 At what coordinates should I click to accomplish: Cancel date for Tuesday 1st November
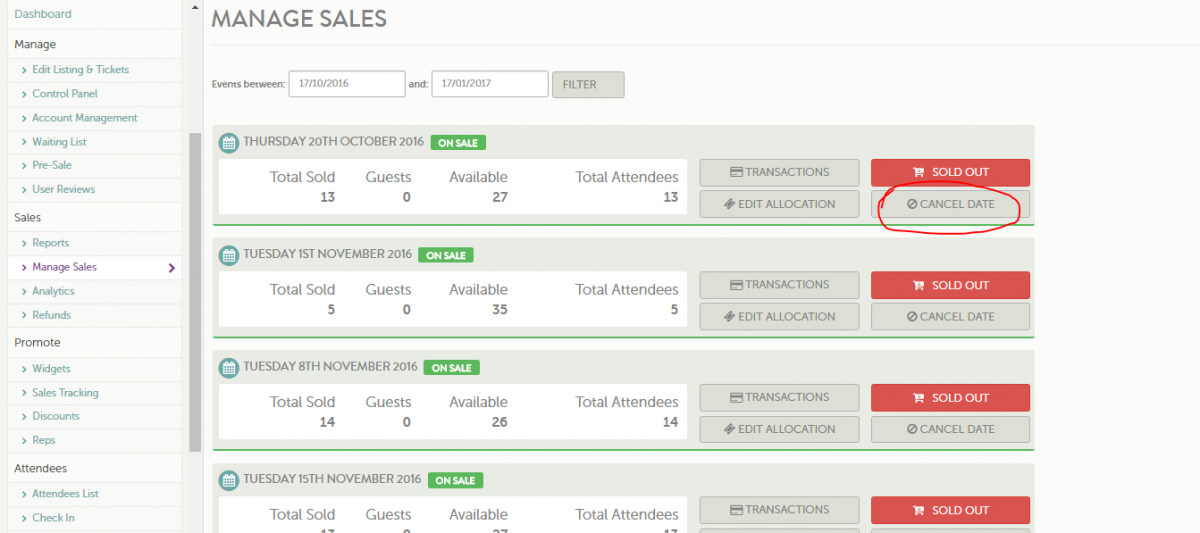tap(950, 317)
